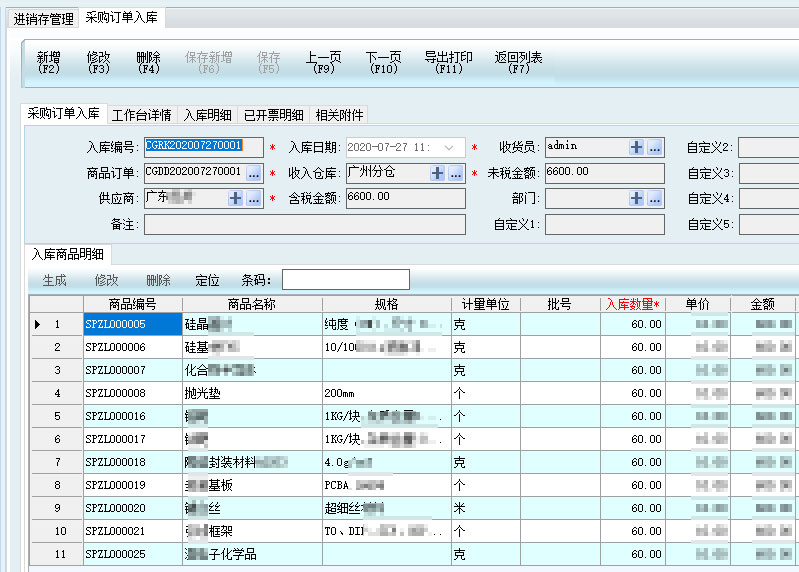The height and width of the screenshot is (572, 799).
Task: Click the 计量单位 column header
Action: click(486, 304)
